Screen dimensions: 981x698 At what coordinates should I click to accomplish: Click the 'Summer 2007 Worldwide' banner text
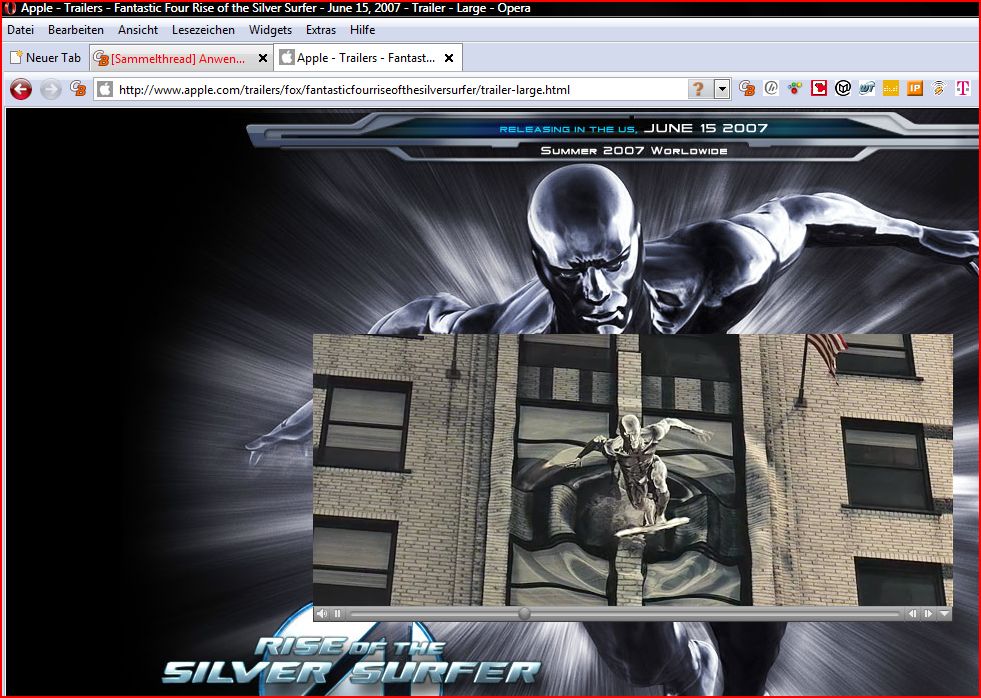coord(634,151)
